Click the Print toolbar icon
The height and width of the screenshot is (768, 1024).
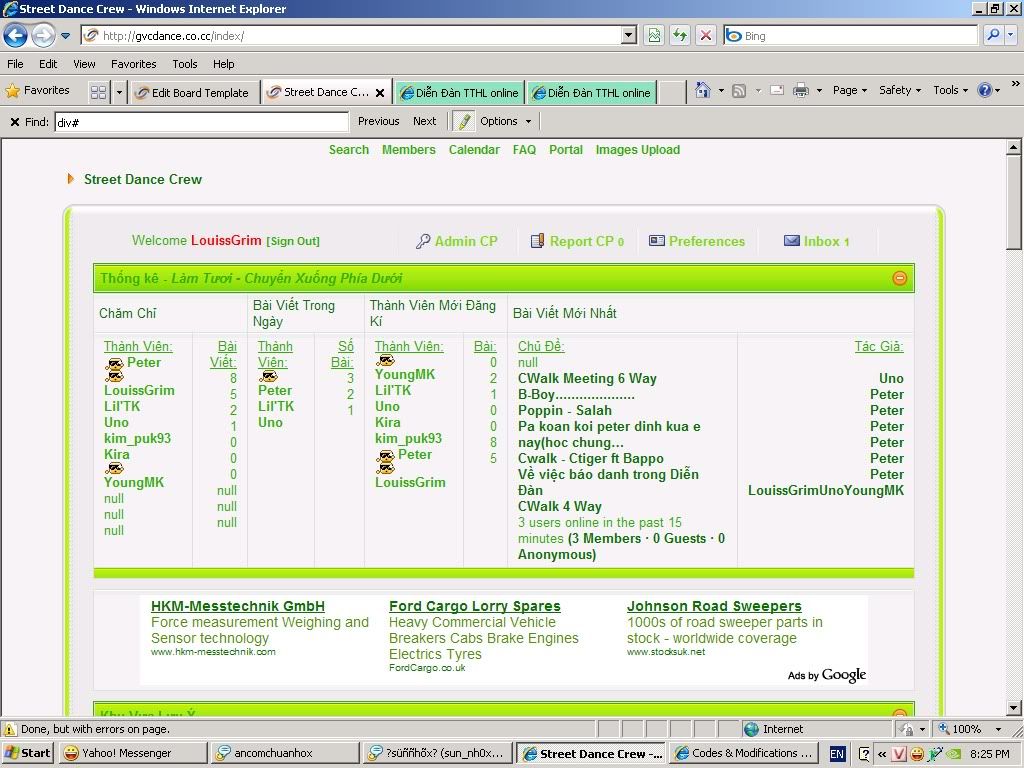800,90
